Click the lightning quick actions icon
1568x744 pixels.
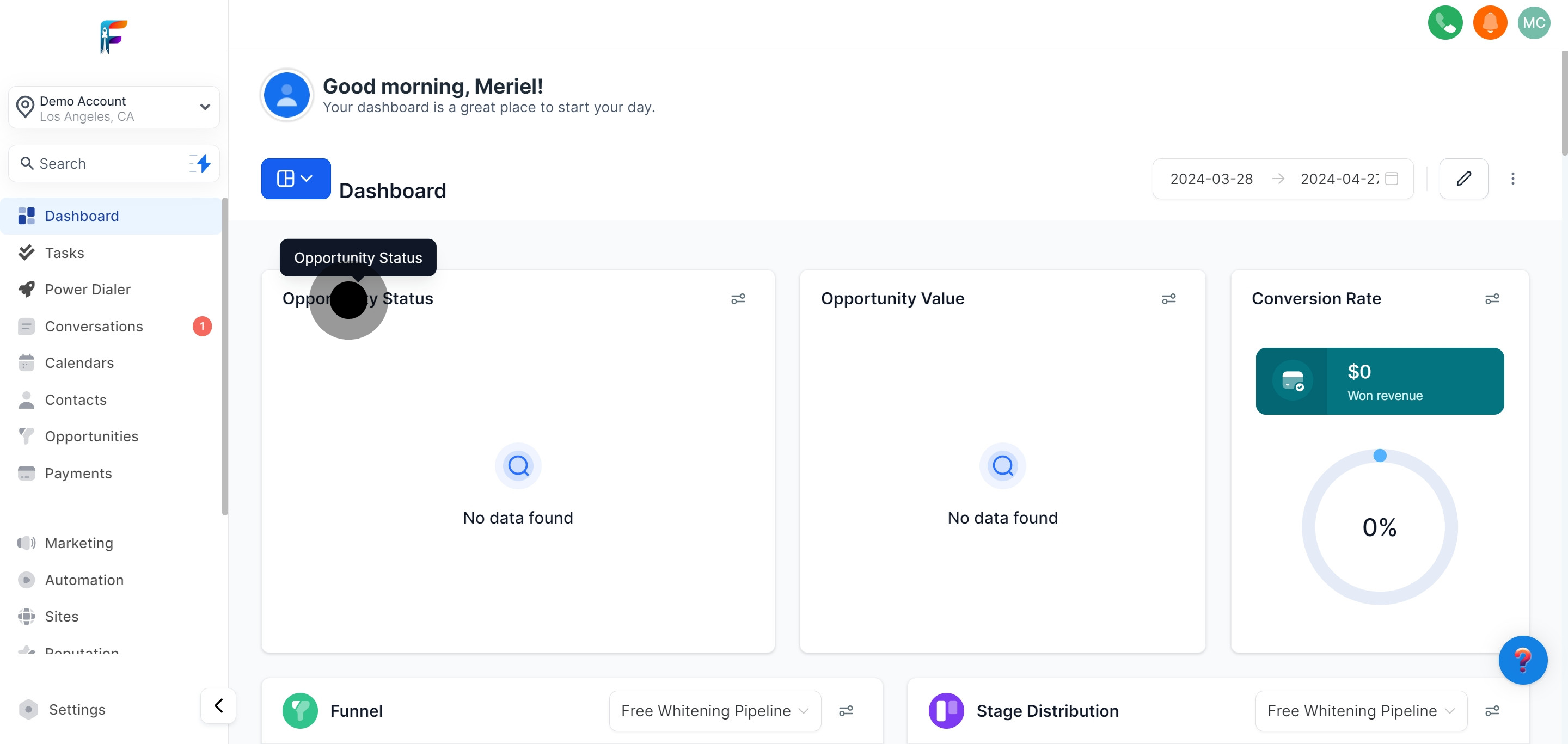point(203,163)
